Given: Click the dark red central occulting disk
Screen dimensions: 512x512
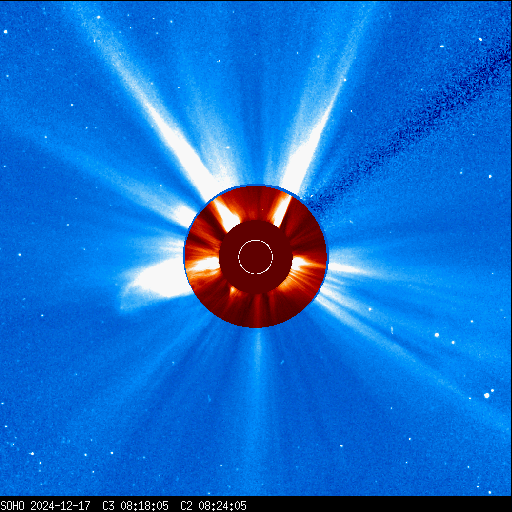Looking at the screenshot, I should pos(256,257).
